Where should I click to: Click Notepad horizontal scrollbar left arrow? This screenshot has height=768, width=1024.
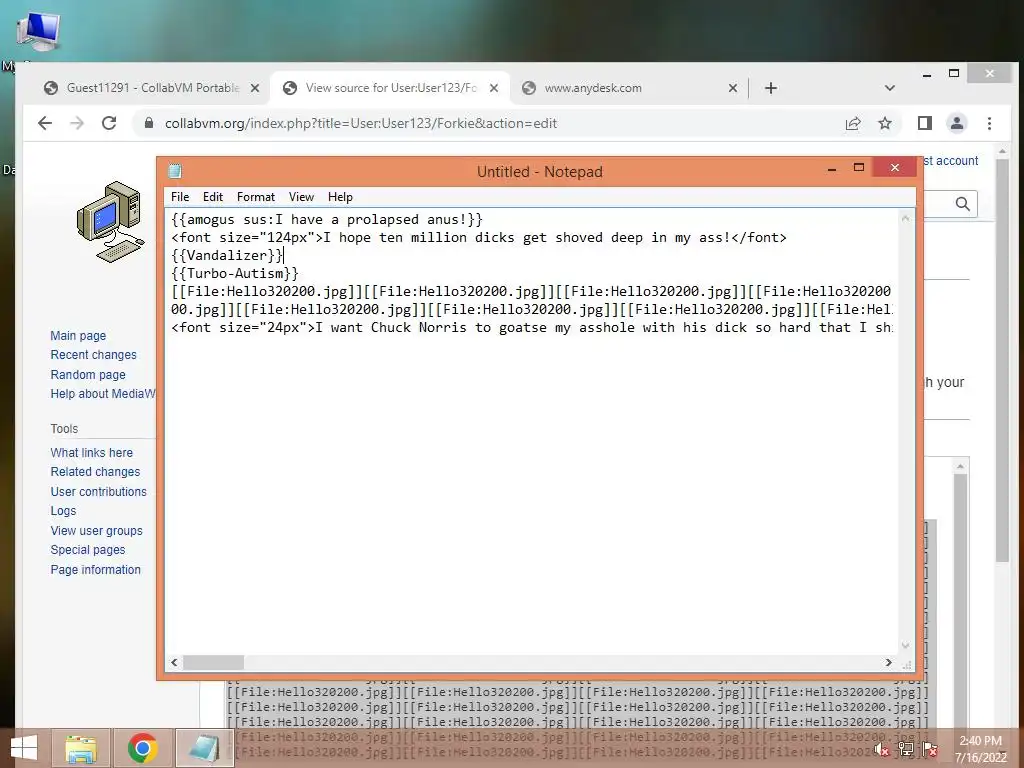pos(174,662)
